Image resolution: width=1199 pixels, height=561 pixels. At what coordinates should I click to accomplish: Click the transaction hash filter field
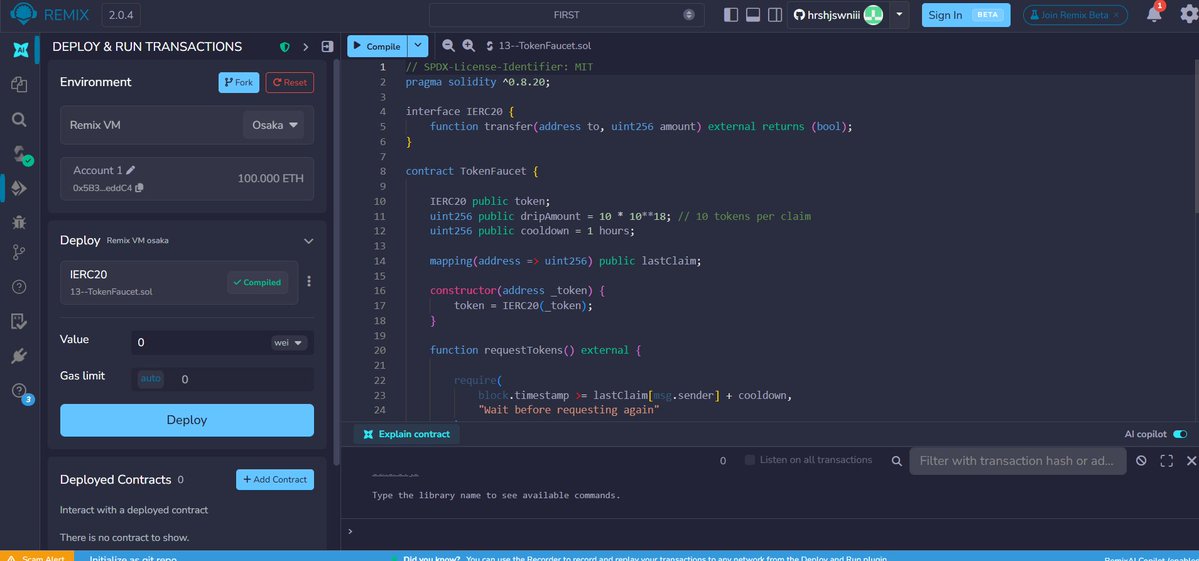[x=1017, y=461]
